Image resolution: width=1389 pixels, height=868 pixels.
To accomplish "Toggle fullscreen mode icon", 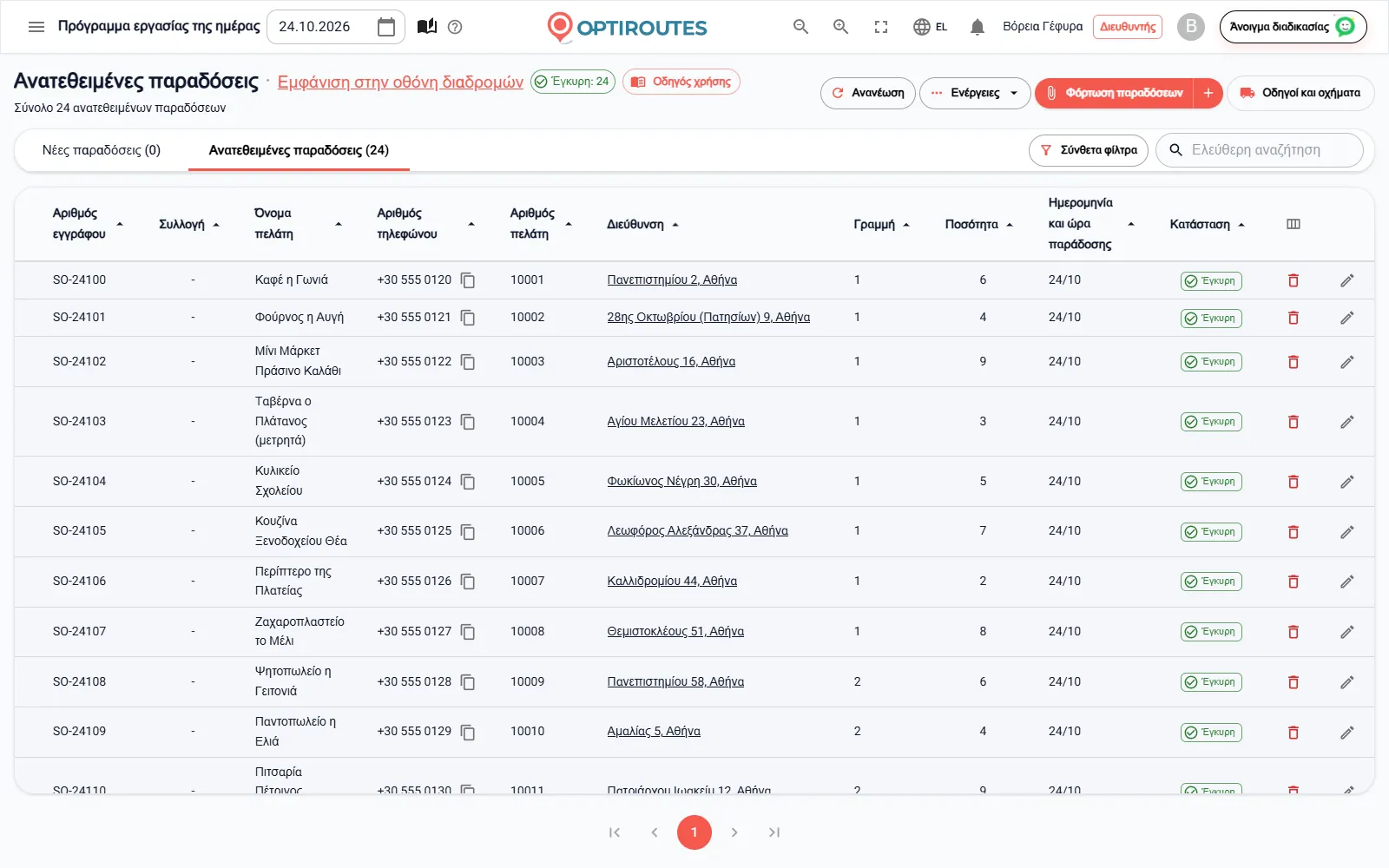I will pyautogui.click(x=881, y=27).
